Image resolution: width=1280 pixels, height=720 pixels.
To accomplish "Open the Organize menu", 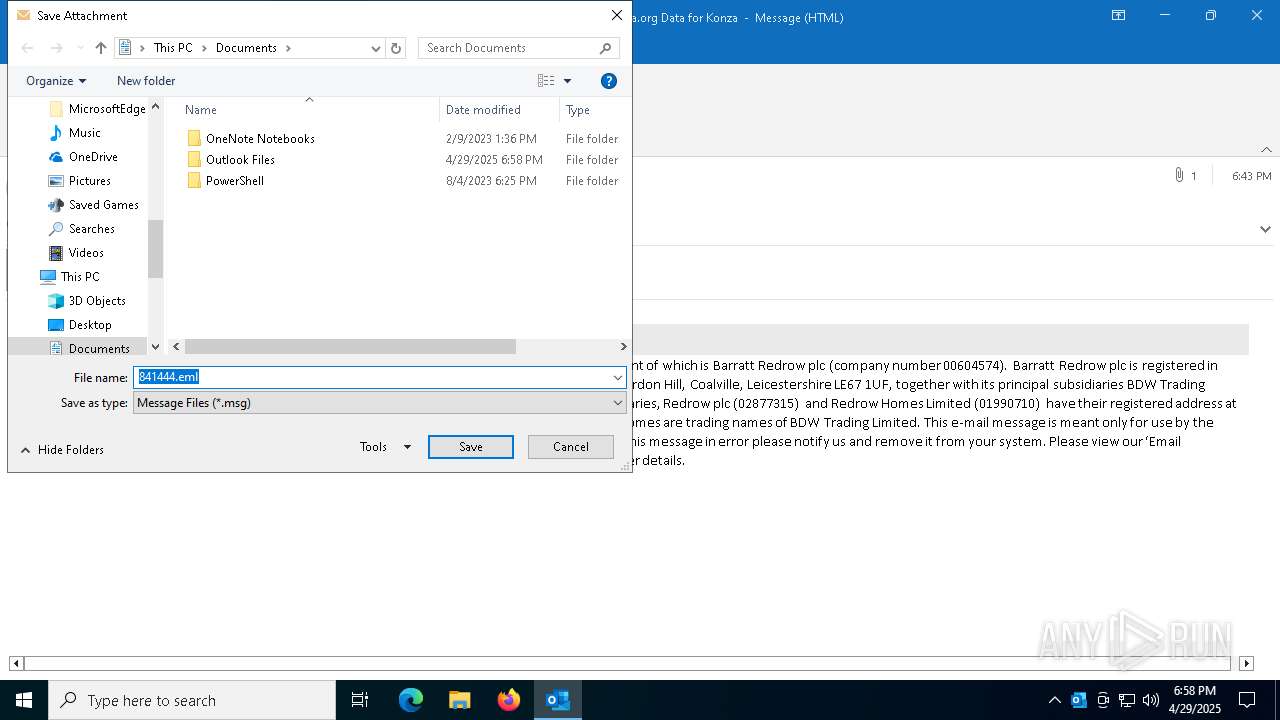I will (x=56, y=81).
